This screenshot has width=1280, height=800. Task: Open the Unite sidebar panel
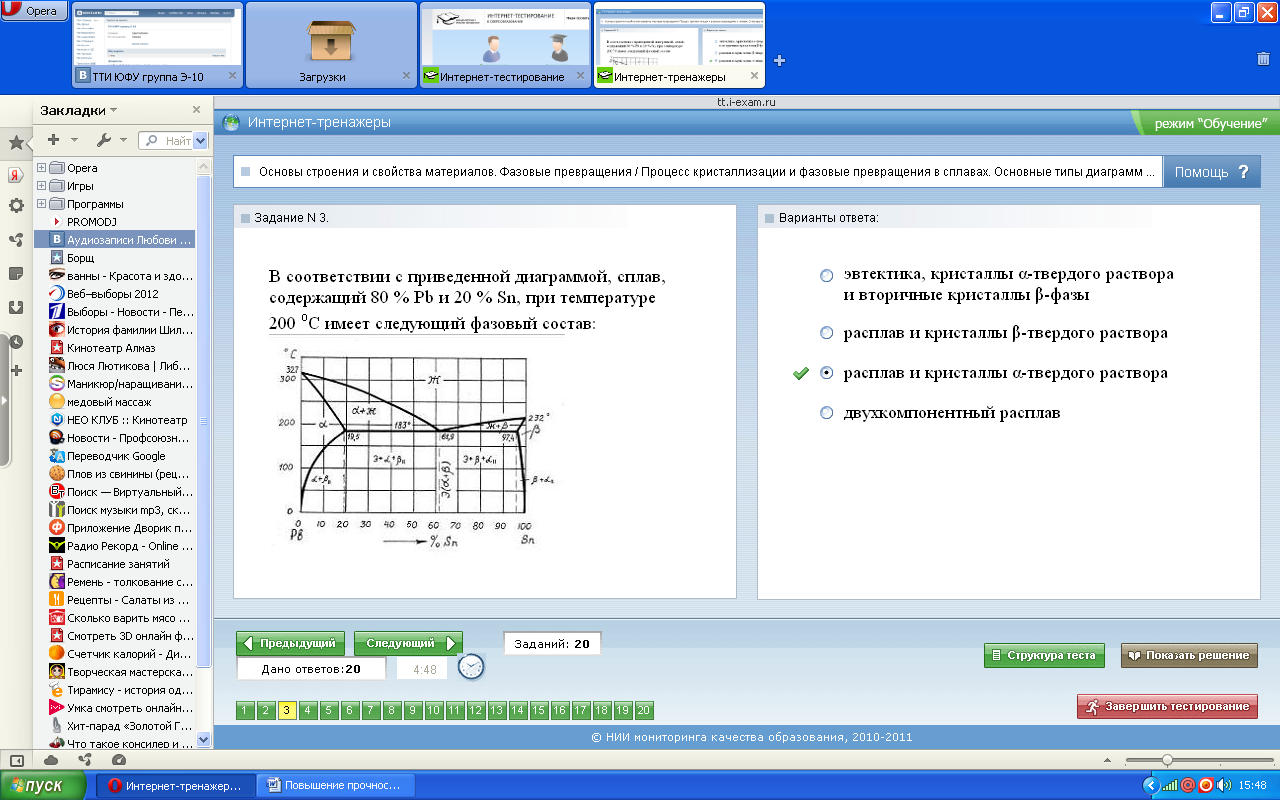pos(16,240)
